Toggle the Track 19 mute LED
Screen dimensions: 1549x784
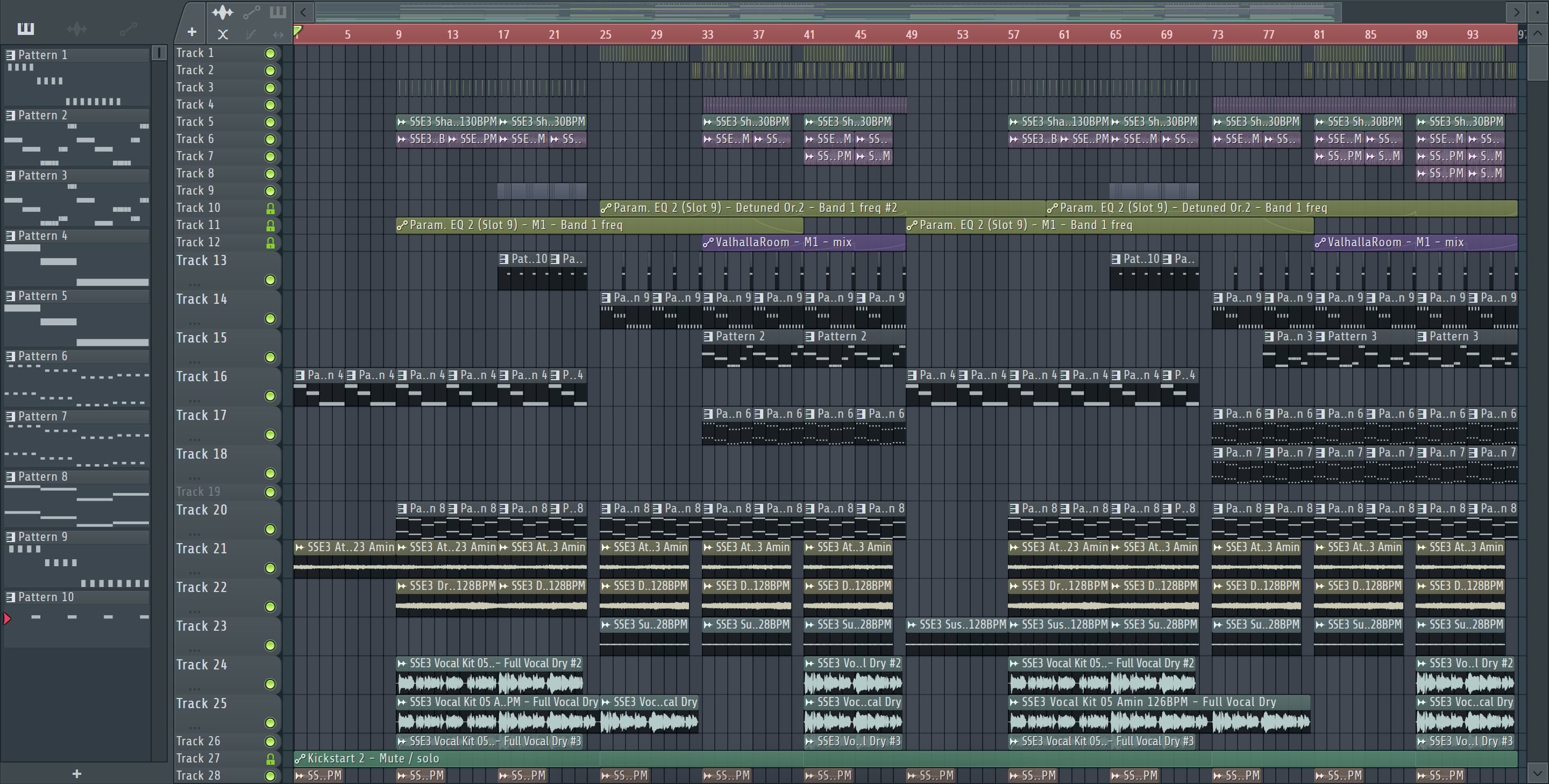271,492
